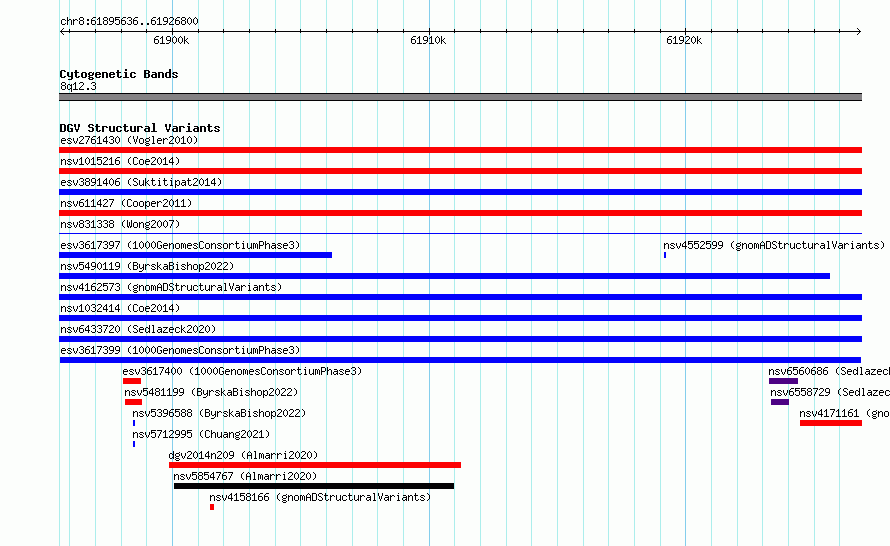
Task: Click the nsv4552599 (gnomADStructuralVariants) label
Action: click(774, 245)
